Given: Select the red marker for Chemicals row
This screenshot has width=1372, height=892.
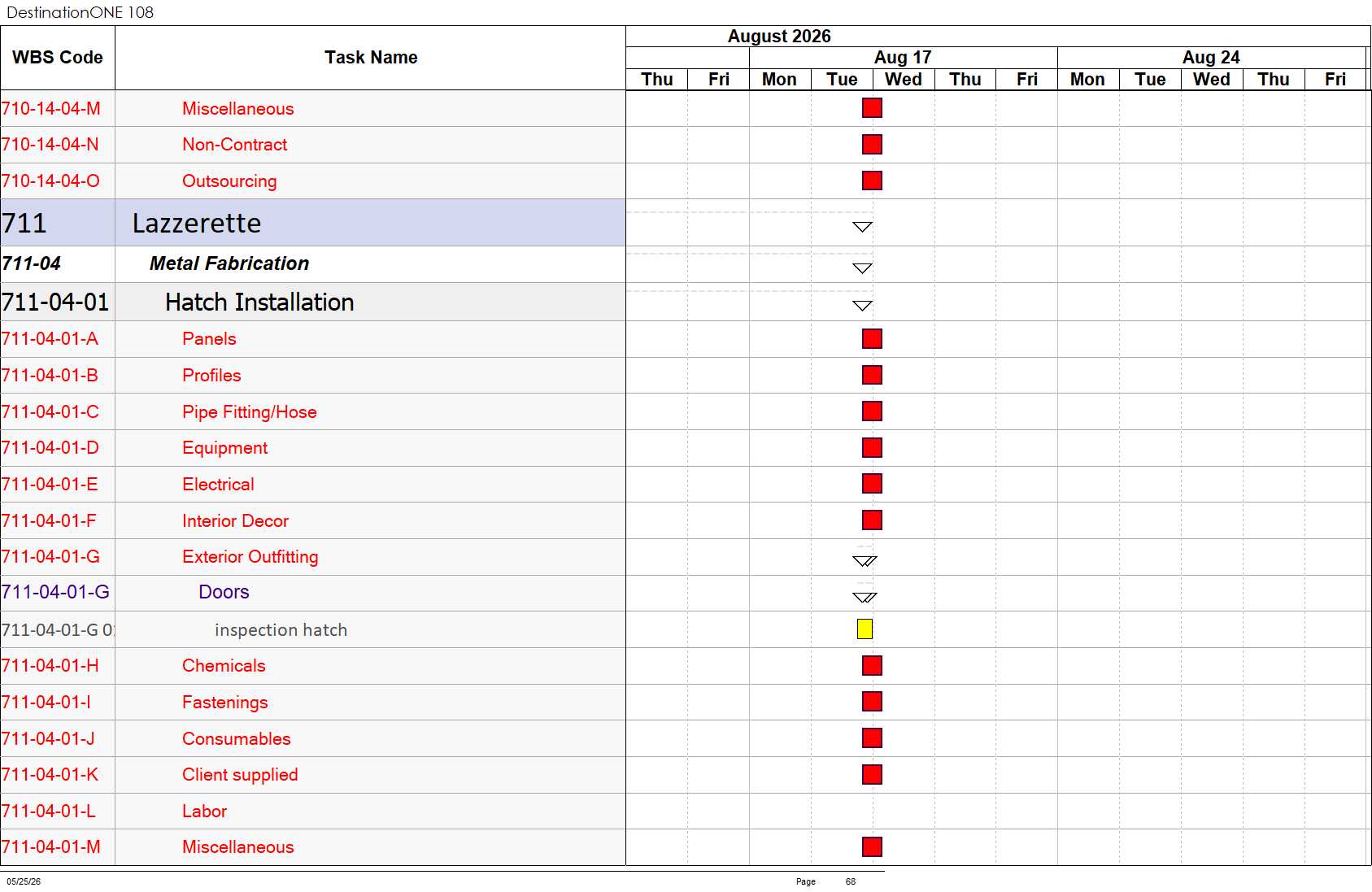Looking at the screenshot, I should point(872,666).
